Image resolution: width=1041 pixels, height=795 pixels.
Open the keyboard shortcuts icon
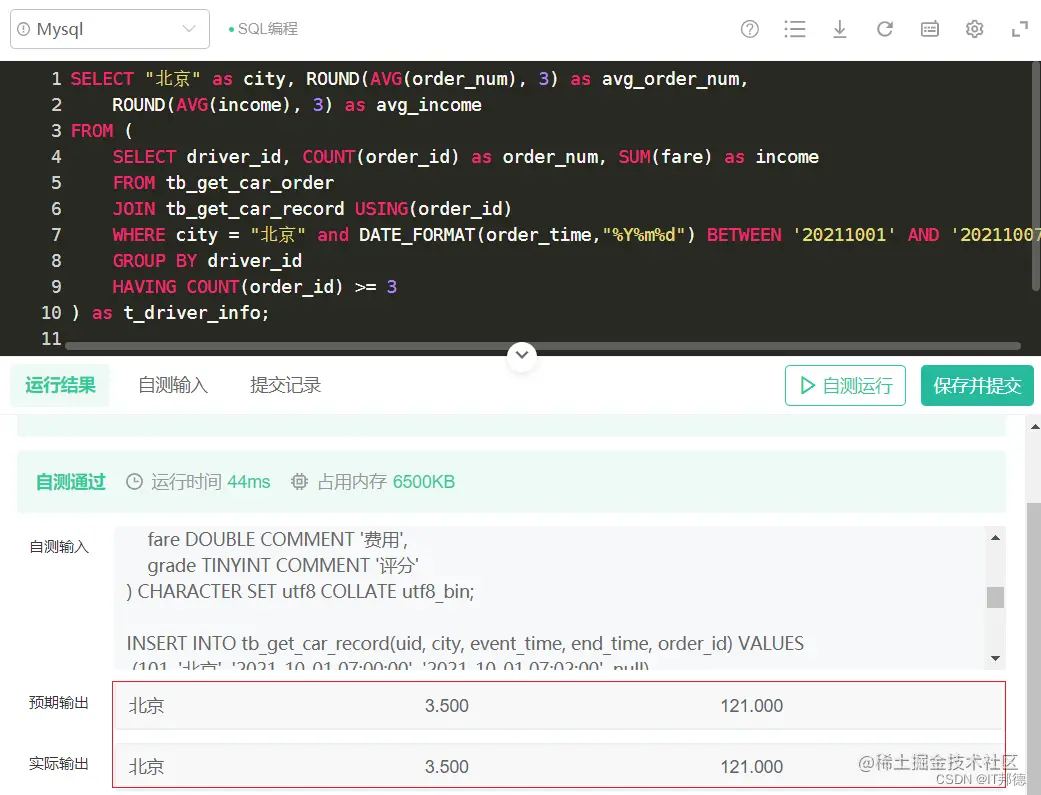click(x=930, y=29)
